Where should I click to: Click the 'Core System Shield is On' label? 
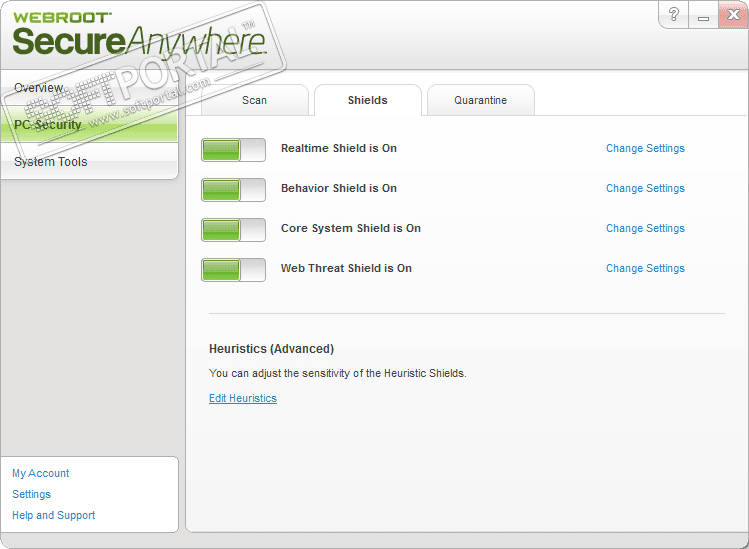(351, 228)
